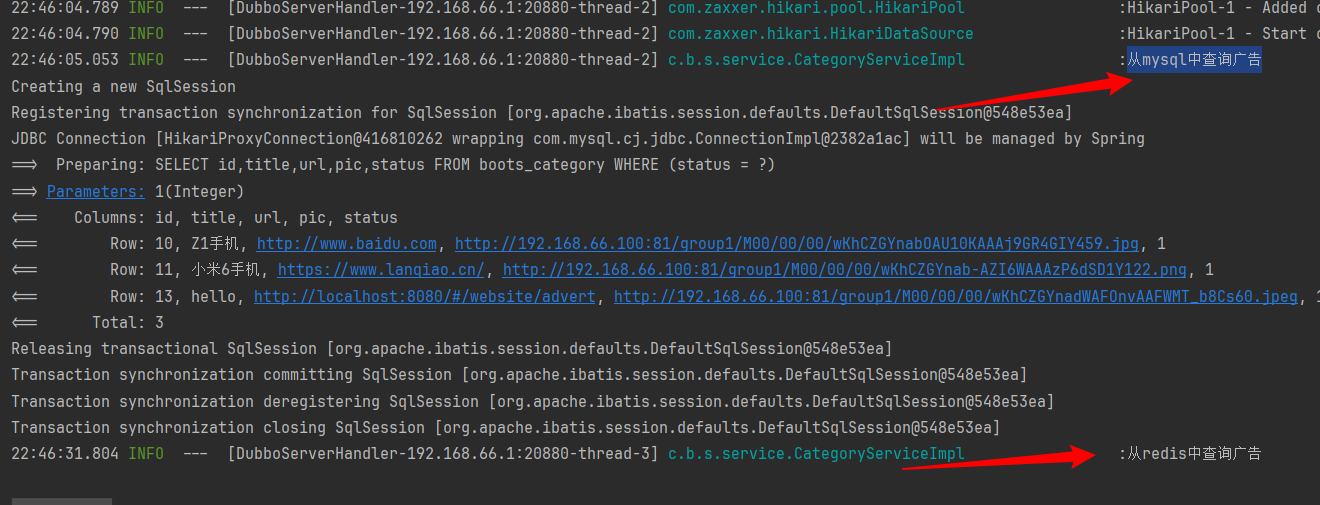
Task: Open the image URL ending in b8Cs60.jpeg
Action: pyautogui.click(x=956, y=296)
